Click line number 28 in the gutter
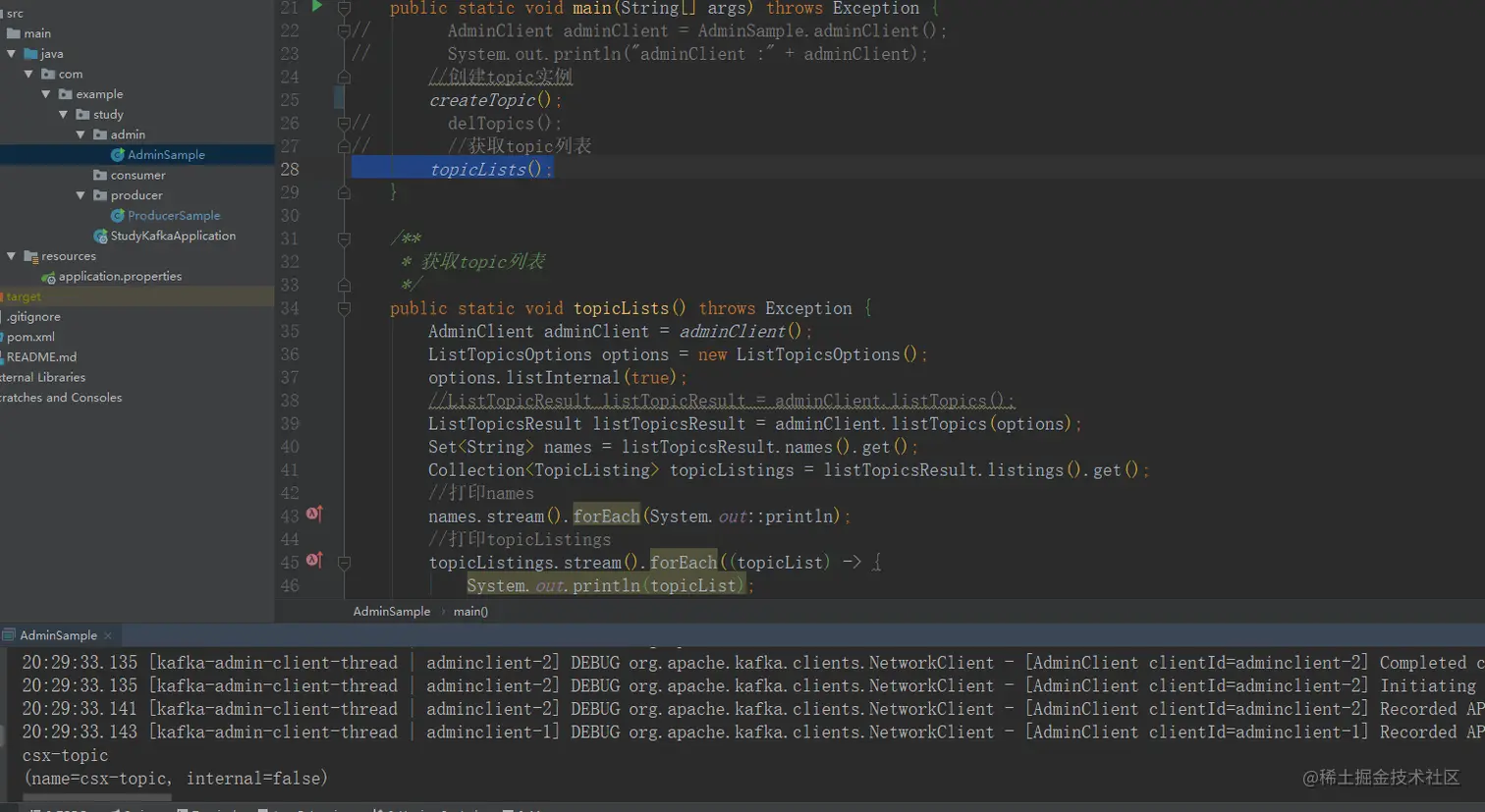 pos(290,169)
